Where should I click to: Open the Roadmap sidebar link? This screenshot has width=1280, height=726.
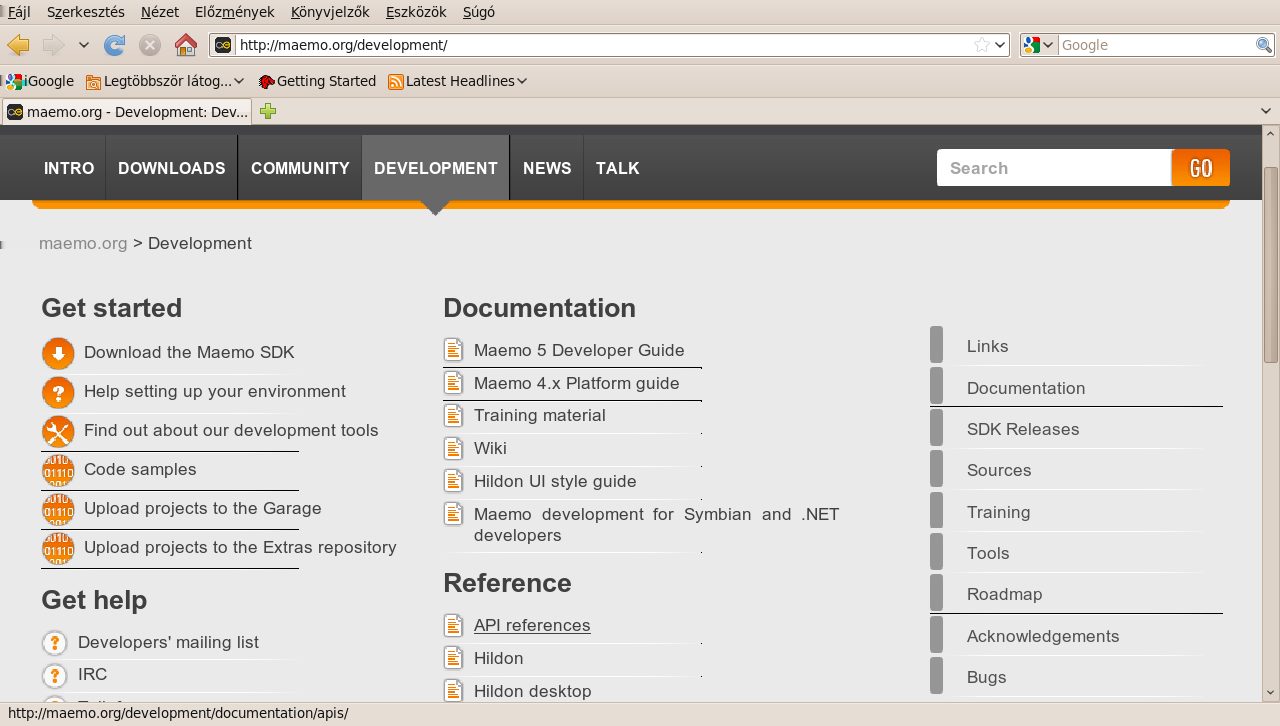(1005, 594)
